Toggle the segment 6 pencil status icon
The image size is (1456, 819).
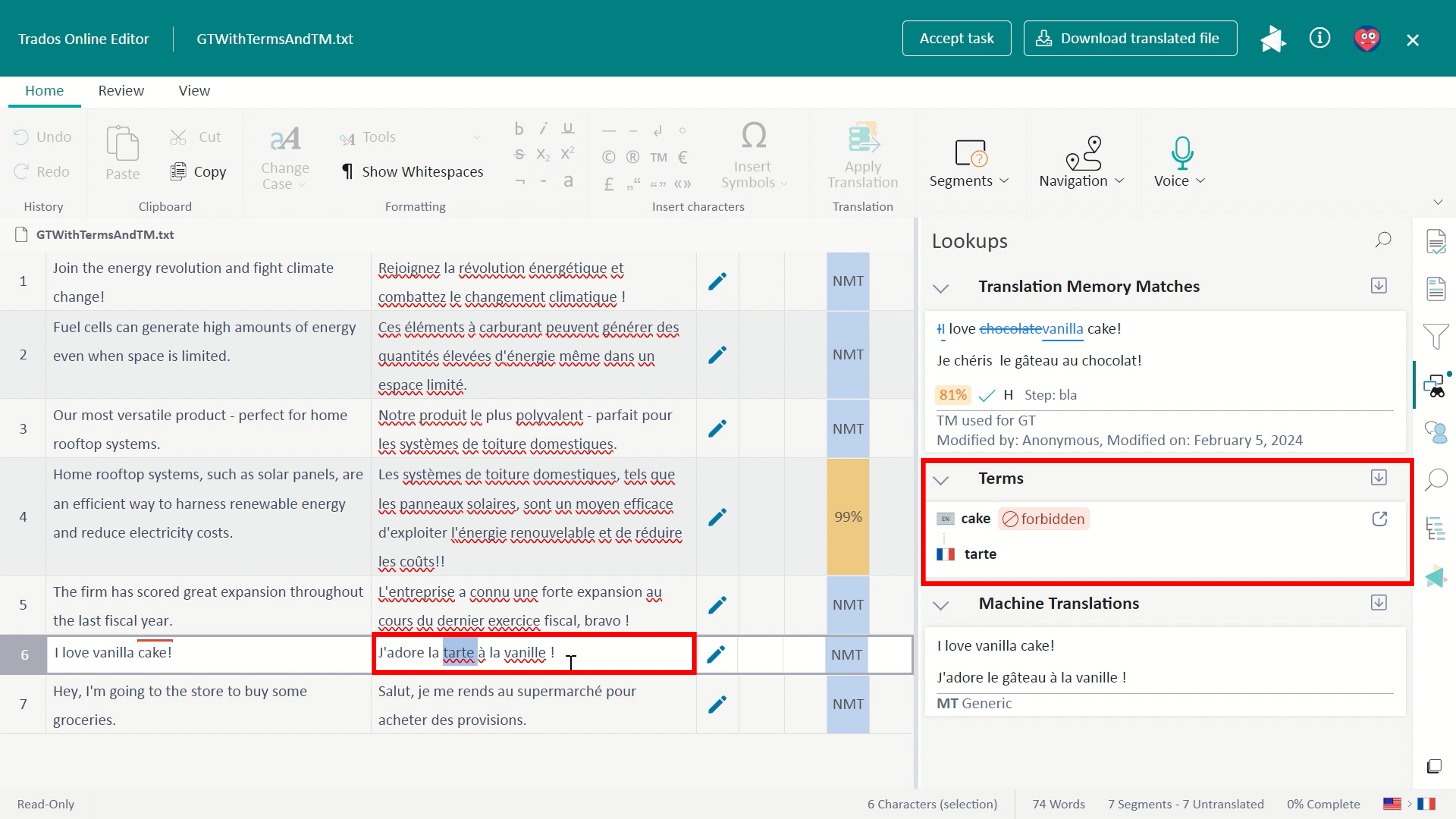(x=715, y=655)
